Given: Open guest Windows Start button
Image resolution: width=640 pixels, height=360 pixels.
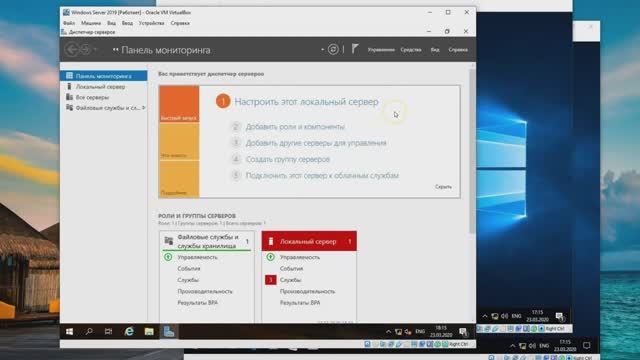Looking at the screenshot, I should click(x=69, y=331).
